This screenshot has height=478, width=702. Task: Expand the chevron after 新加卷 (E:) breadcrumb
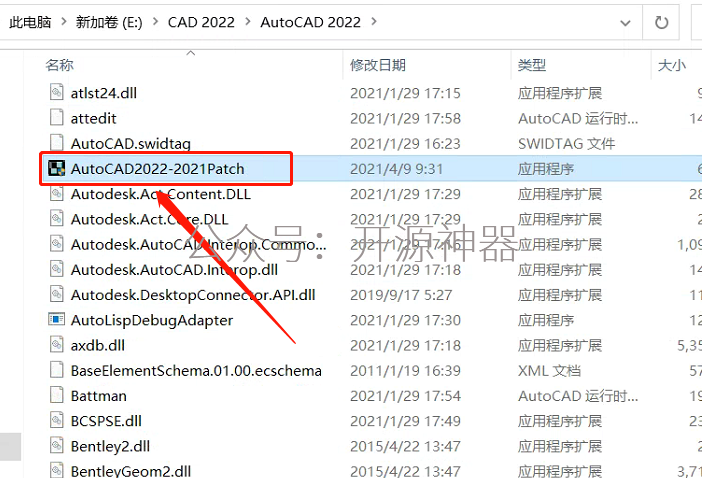[155, 21]
